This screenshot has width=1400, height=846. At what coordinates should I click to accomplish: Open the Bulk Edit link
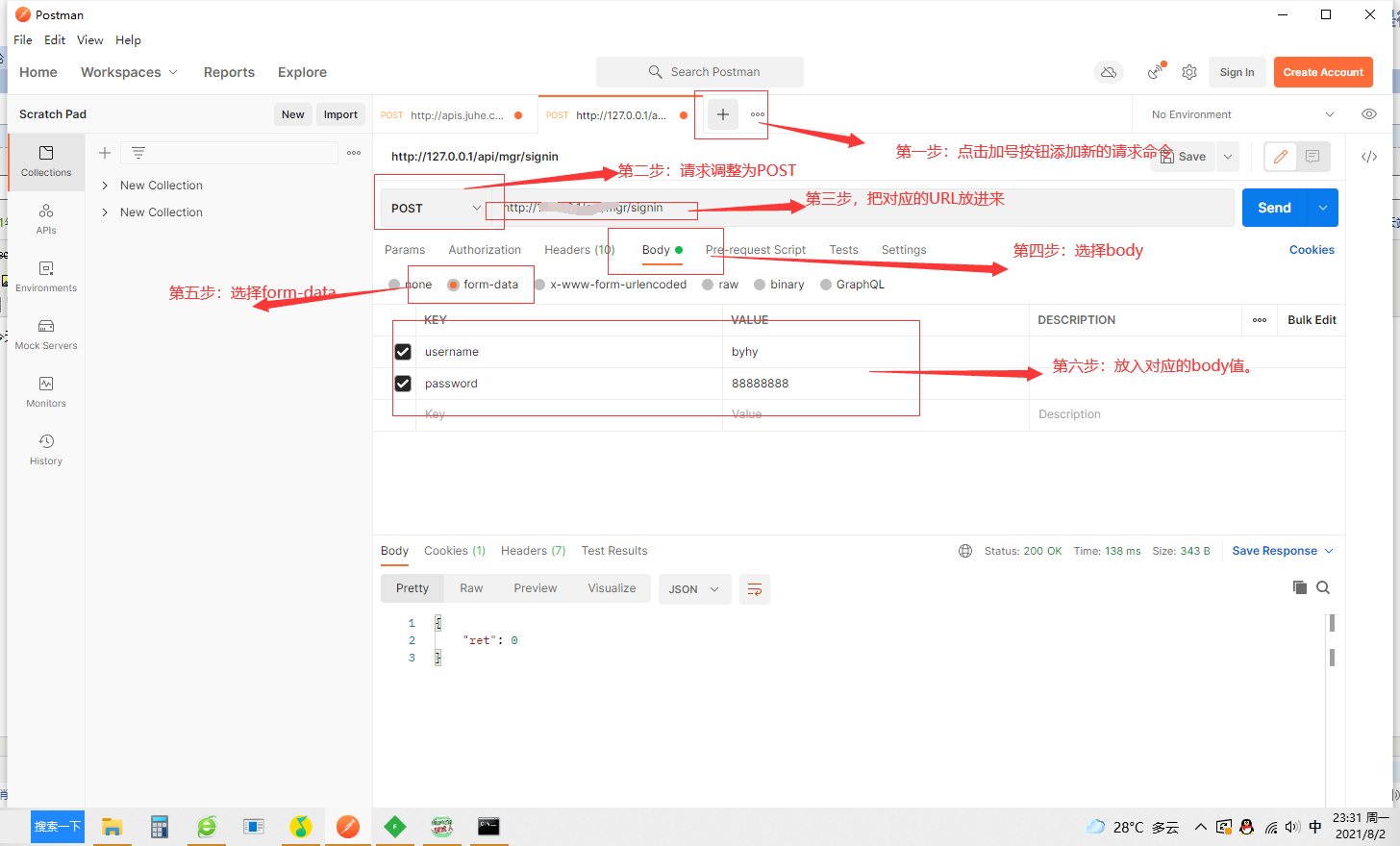(1312, 320)
